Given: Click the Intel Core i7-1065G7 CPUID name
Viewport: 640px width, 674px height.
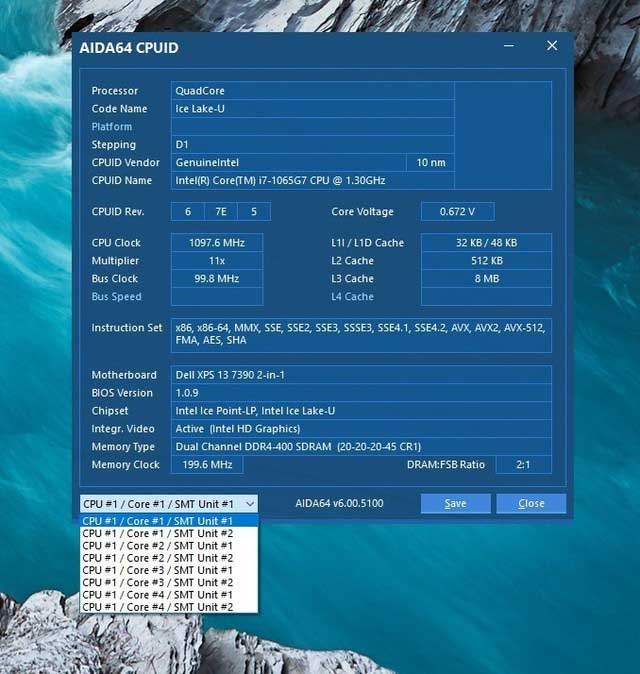Looking at the screenshot, I should (x=312, y=181).
